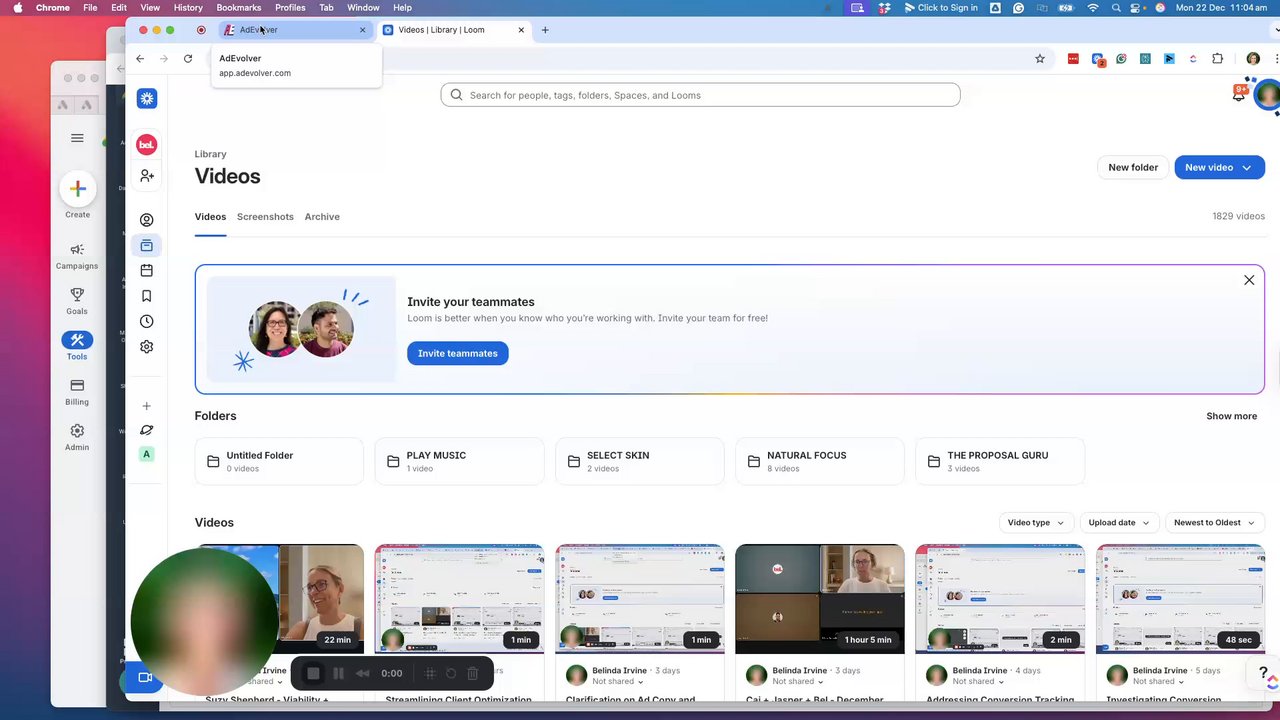Click Show more folders link
Screen dimensions: 1280x720
1231,416
